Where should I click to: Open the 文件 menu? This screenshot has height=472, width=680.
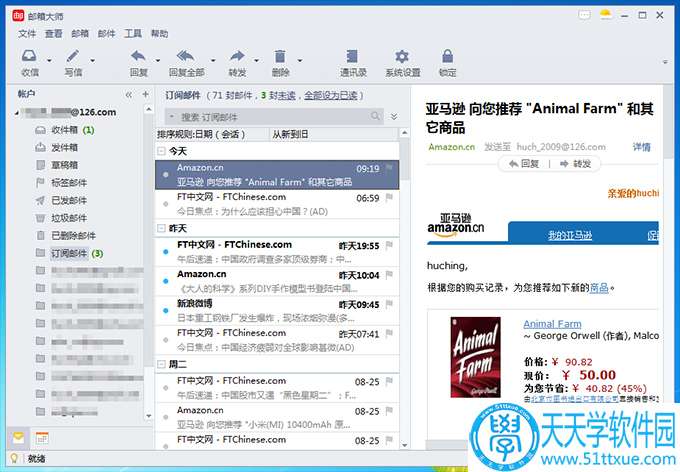point(27,33)
